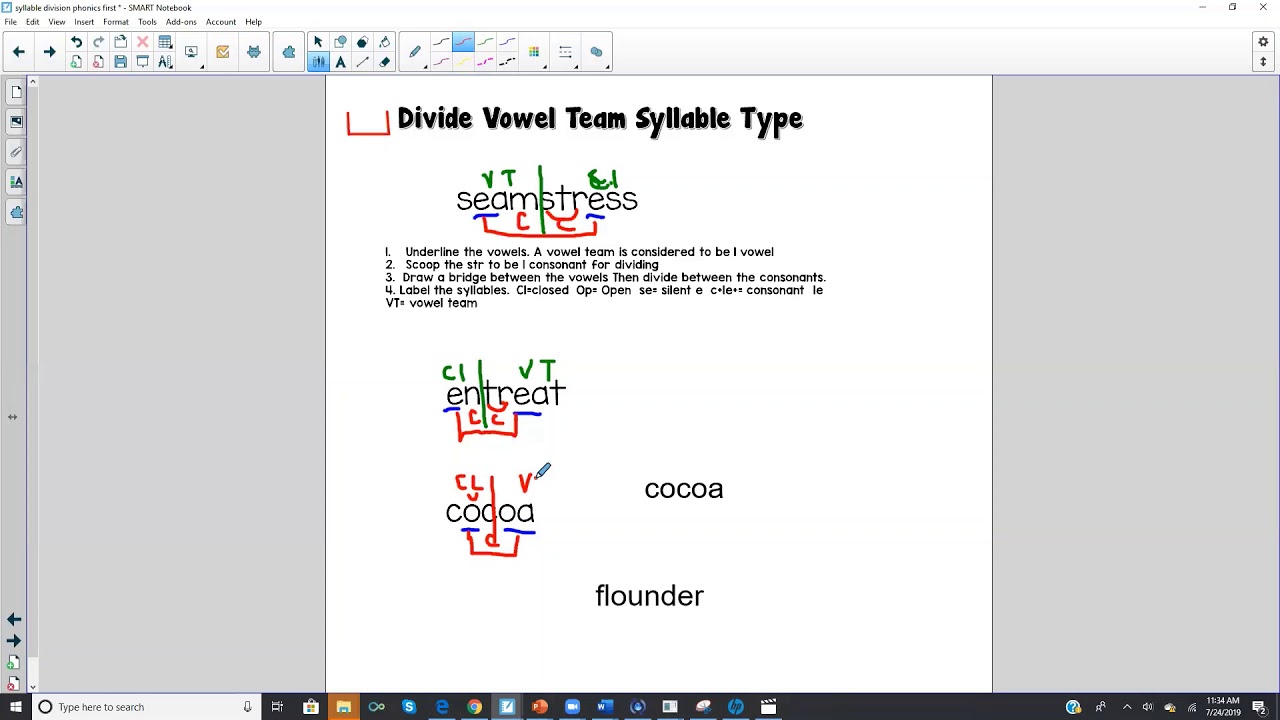Image resolution: width=1280 pixels, height=720 pixels.
Task: Click the word 'flounder' on the page
Action: click(x=650, y=596)
